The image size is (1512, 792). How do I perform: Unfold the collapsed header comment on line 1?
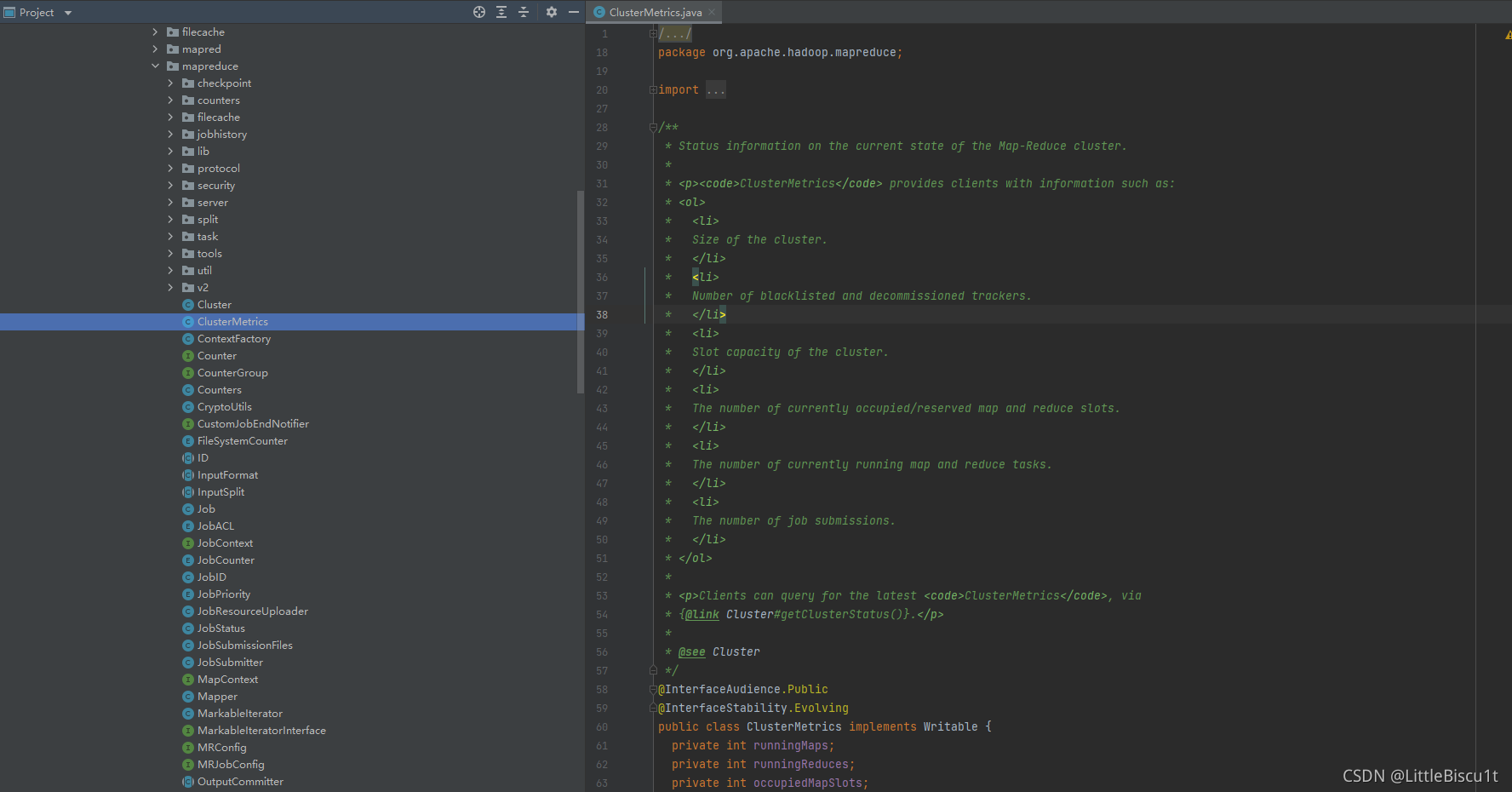tap(653, 34)
